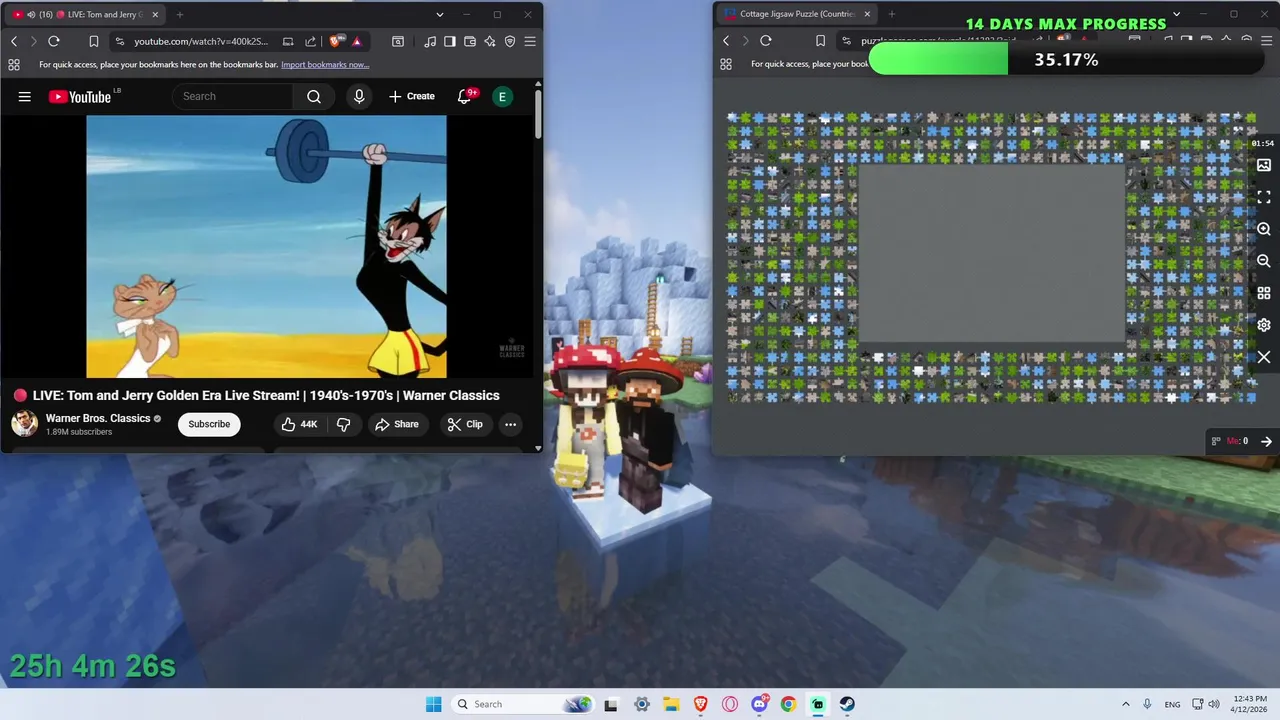Go back in the puzzle browser window
1280x720 pixels.
(726, 41)
